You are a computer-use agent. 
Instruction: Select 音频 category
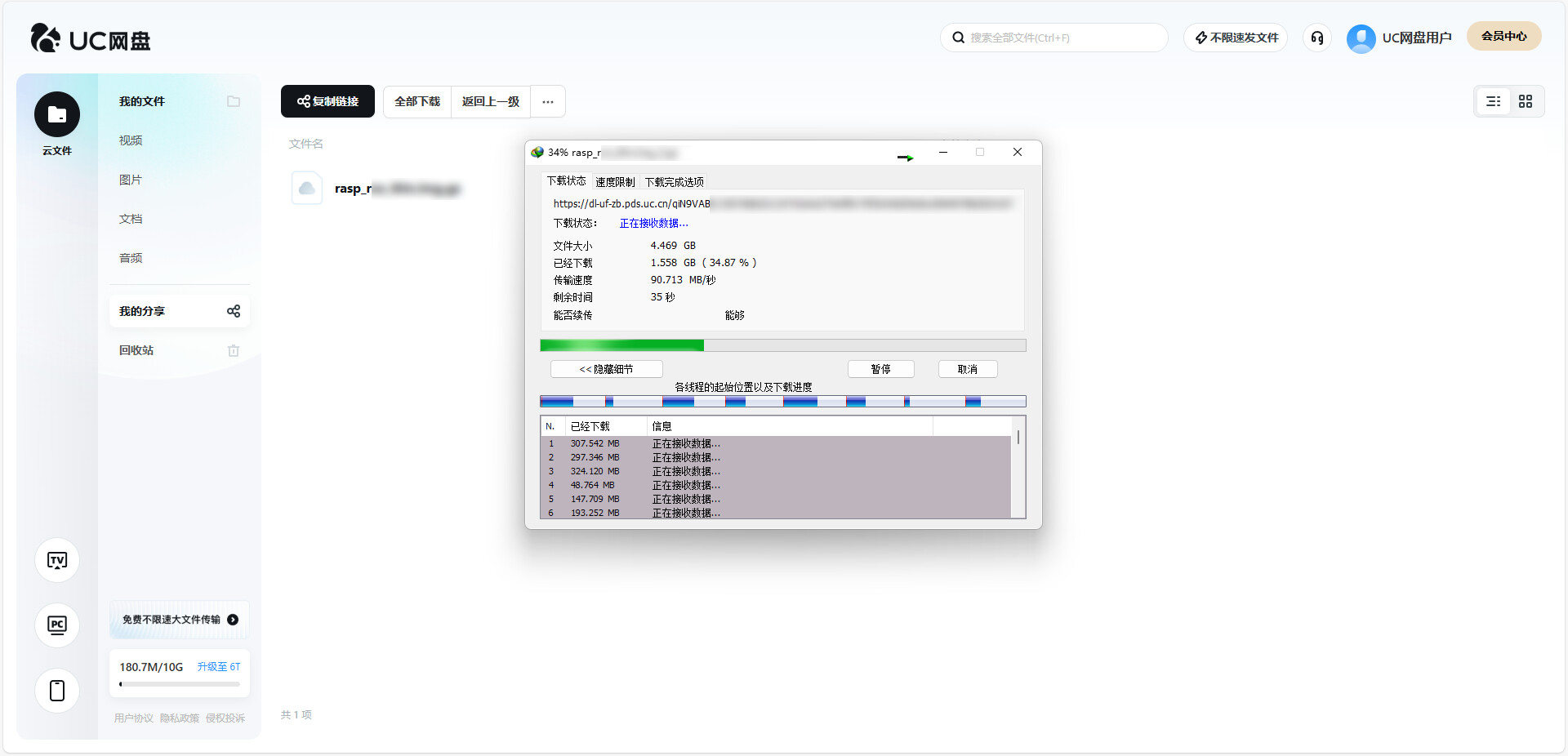coord(131,258)
